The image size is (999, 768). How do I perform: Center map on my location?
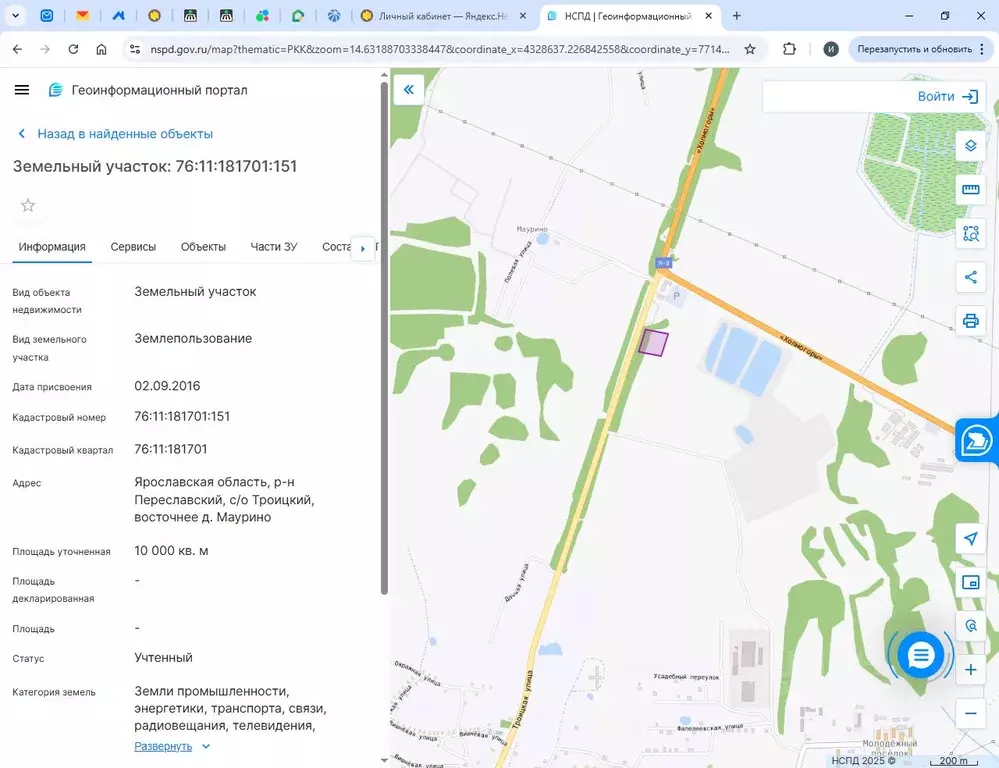click(x=970, y=539)
